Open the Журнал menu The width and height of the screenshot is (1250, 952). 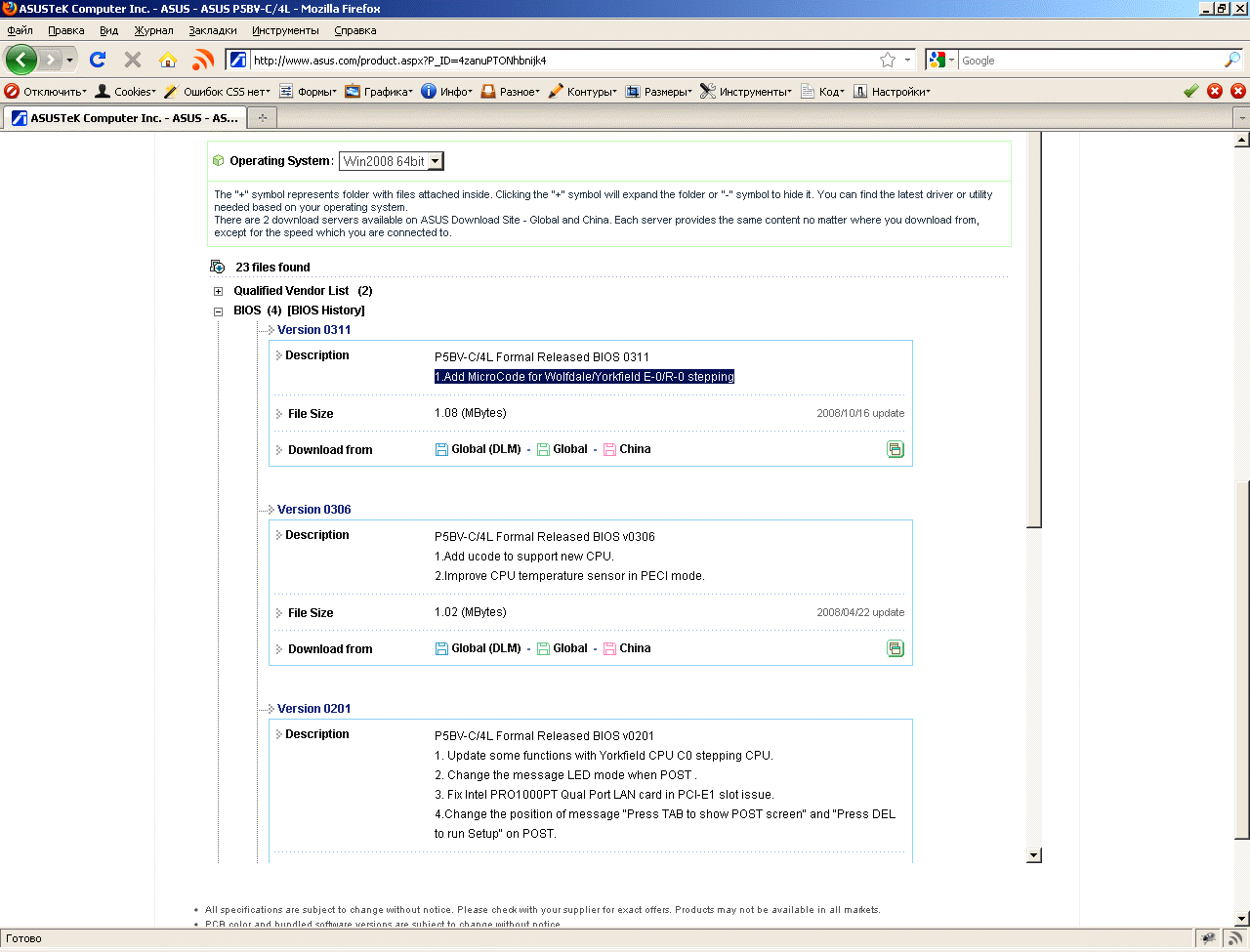(x=153, y=30)
